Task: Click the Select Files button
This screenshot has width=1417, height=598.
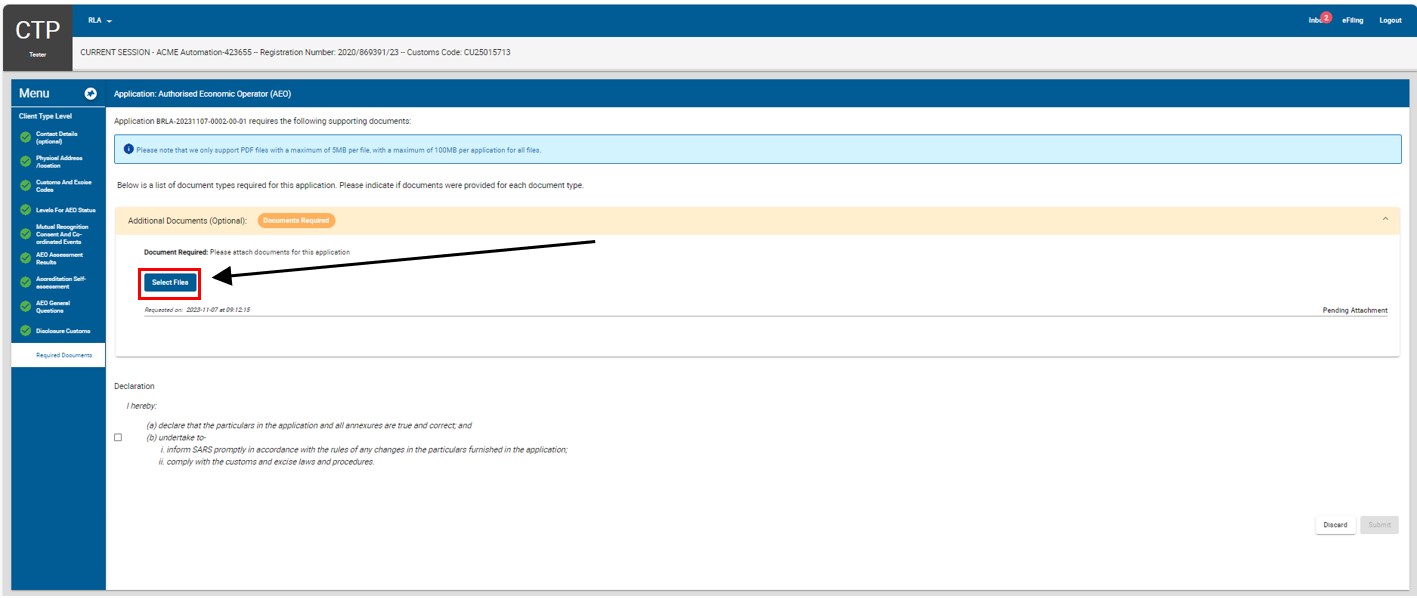Action: pyautogui.click(x=170, y=283)
